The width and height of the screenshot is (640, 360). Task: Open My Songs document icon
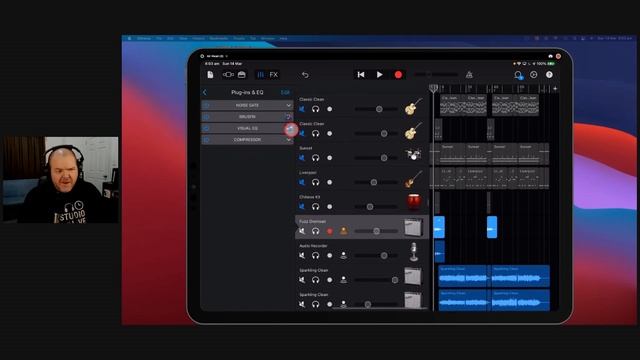coord(210,75)
